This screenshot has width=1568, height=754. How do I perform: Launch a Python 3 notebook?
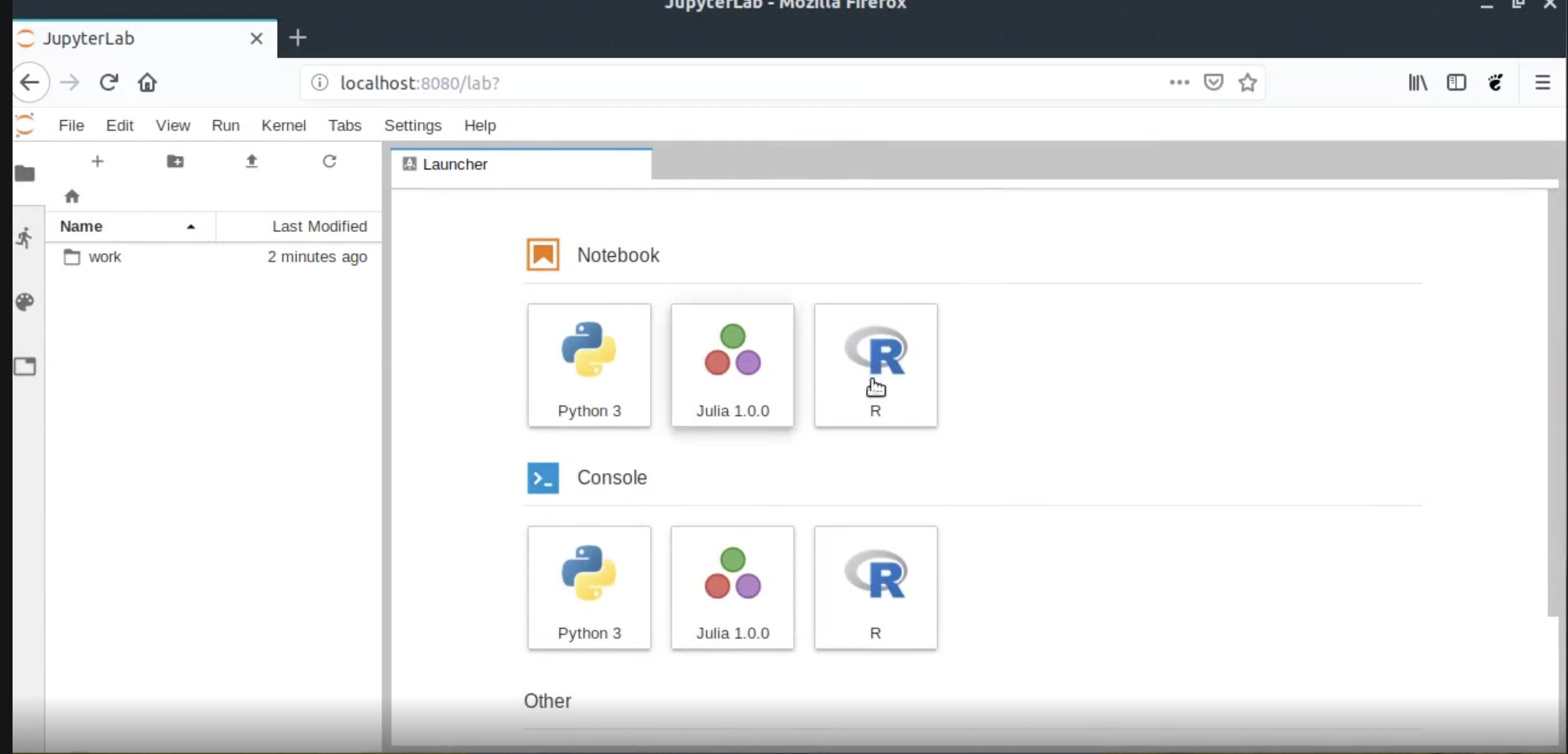[588, 365]
